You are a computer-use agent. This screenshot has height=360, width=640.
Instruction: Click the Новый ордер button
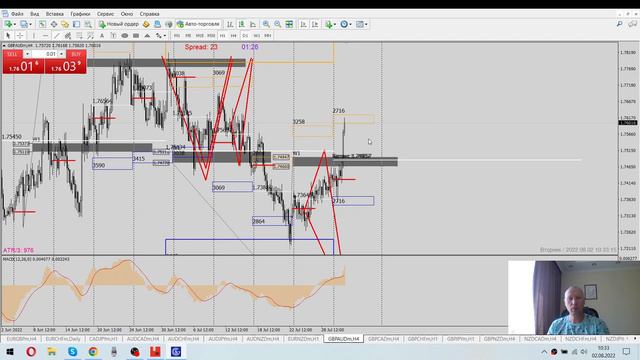[119, 24]
